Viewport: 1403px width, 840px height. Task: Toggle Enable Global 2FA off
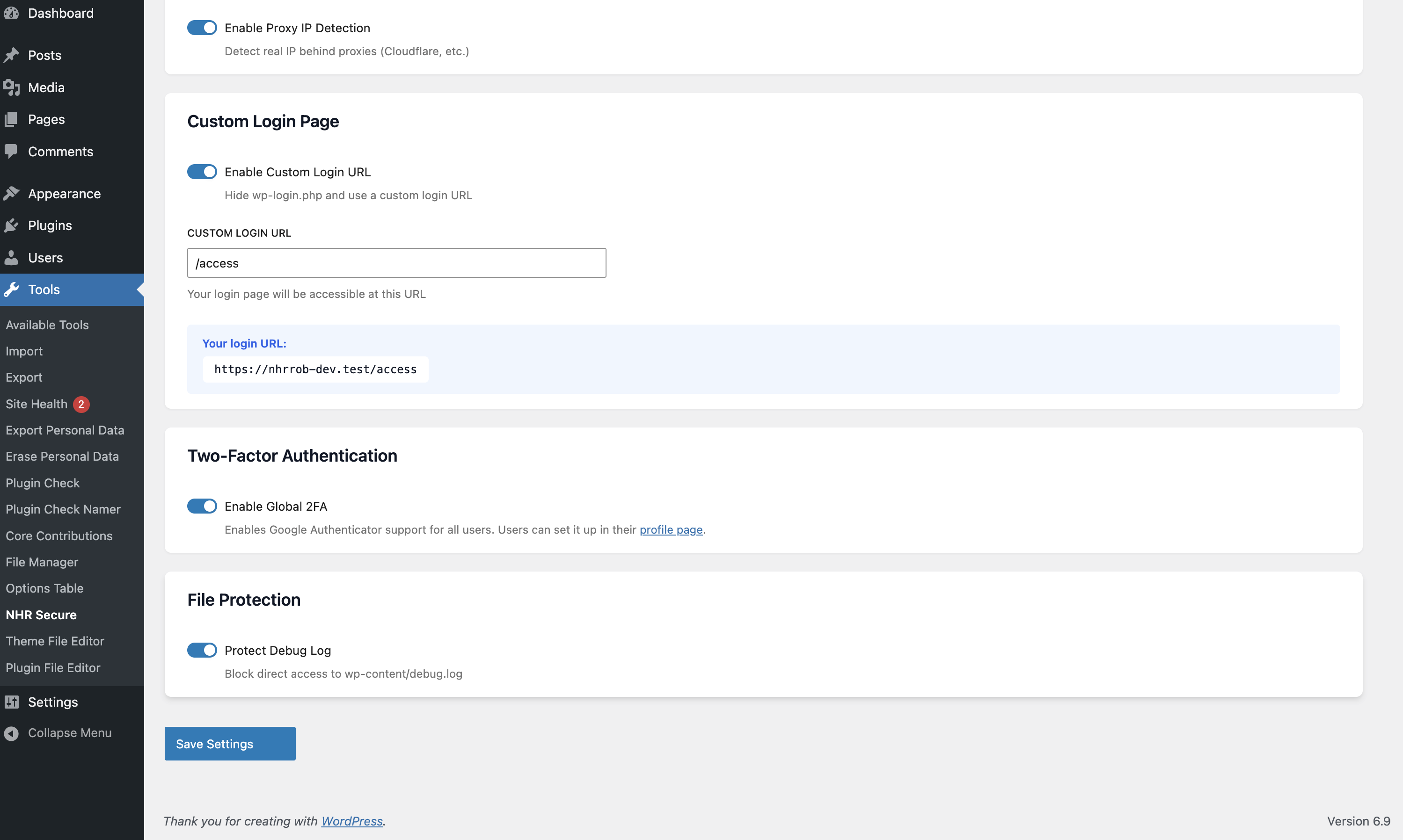[x=202, y=506]
